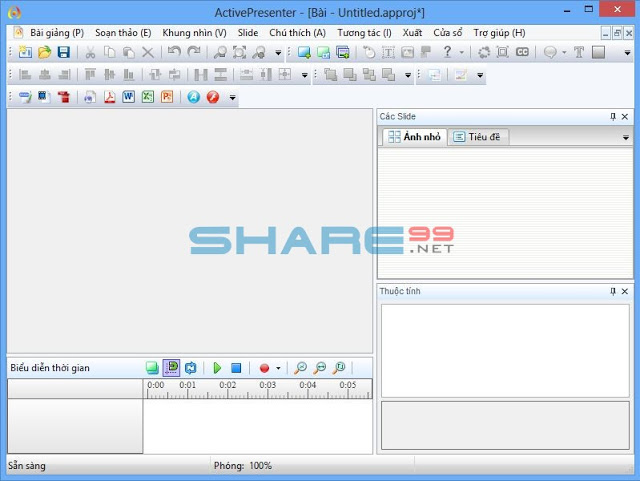Open the question mark icon dropdown arrow
The width and height of the screenshot is (640, 481).
pos(462,52)
